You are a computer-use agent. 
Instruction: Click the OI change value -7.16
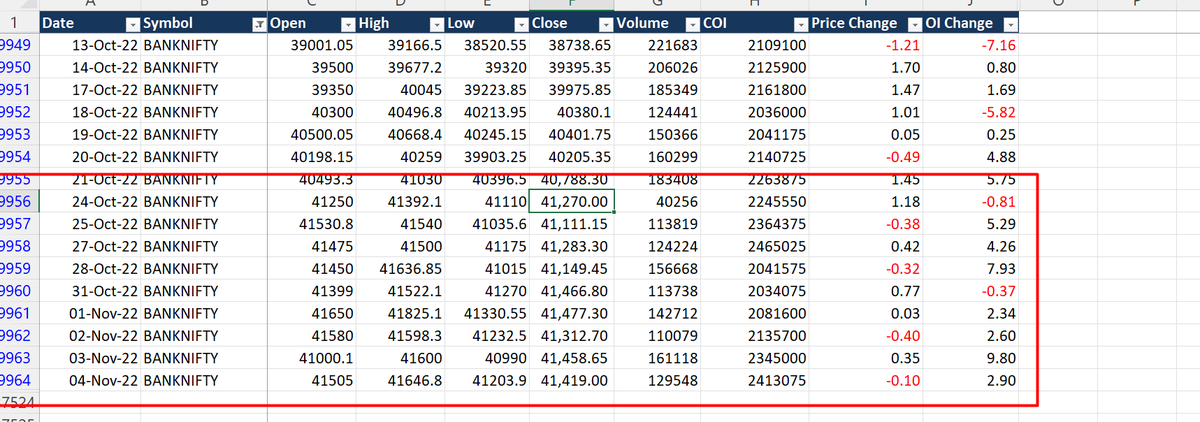(1000, 46)
